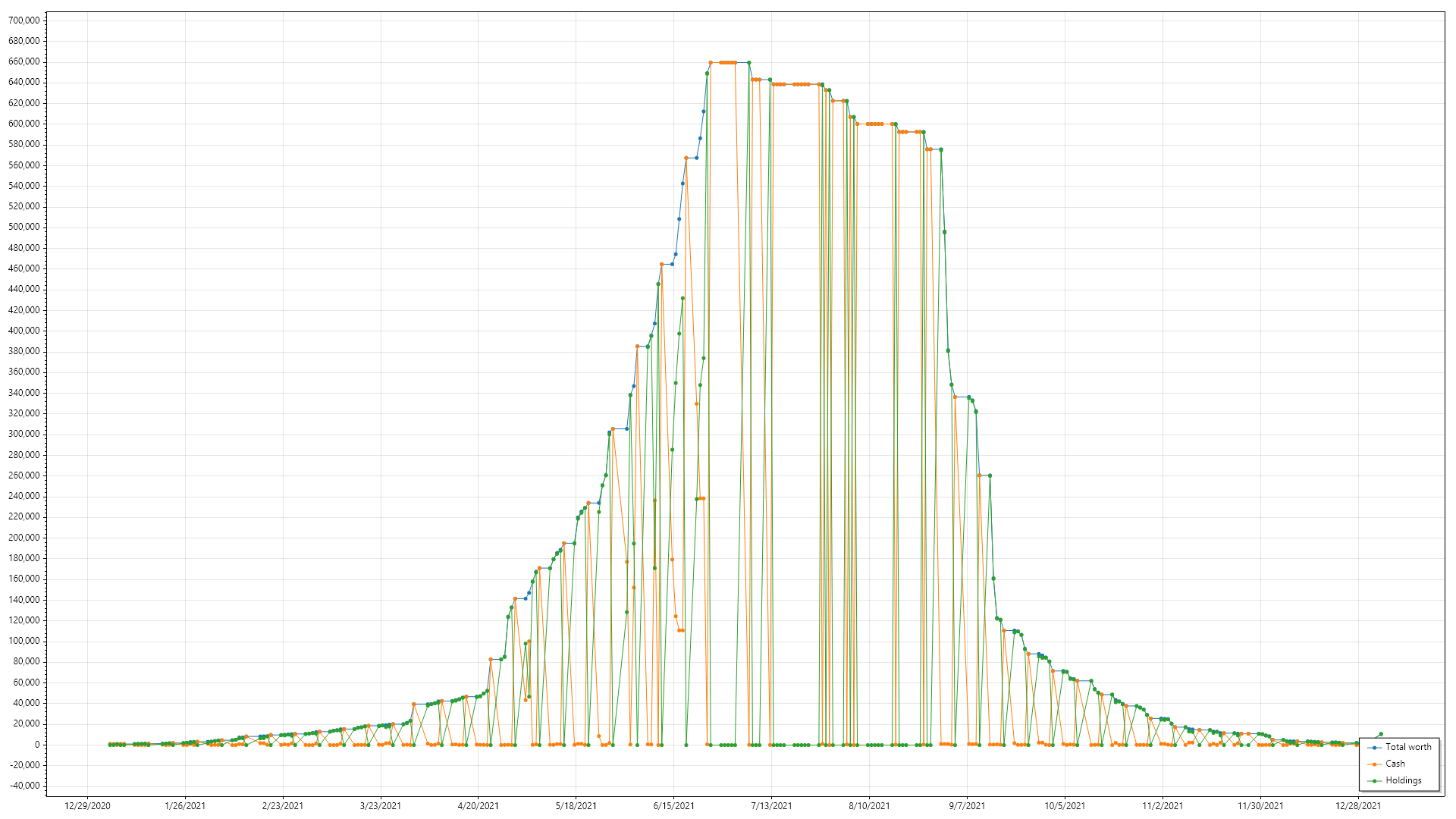Click the 700,000 y-axis label

(x=24, y=20)
